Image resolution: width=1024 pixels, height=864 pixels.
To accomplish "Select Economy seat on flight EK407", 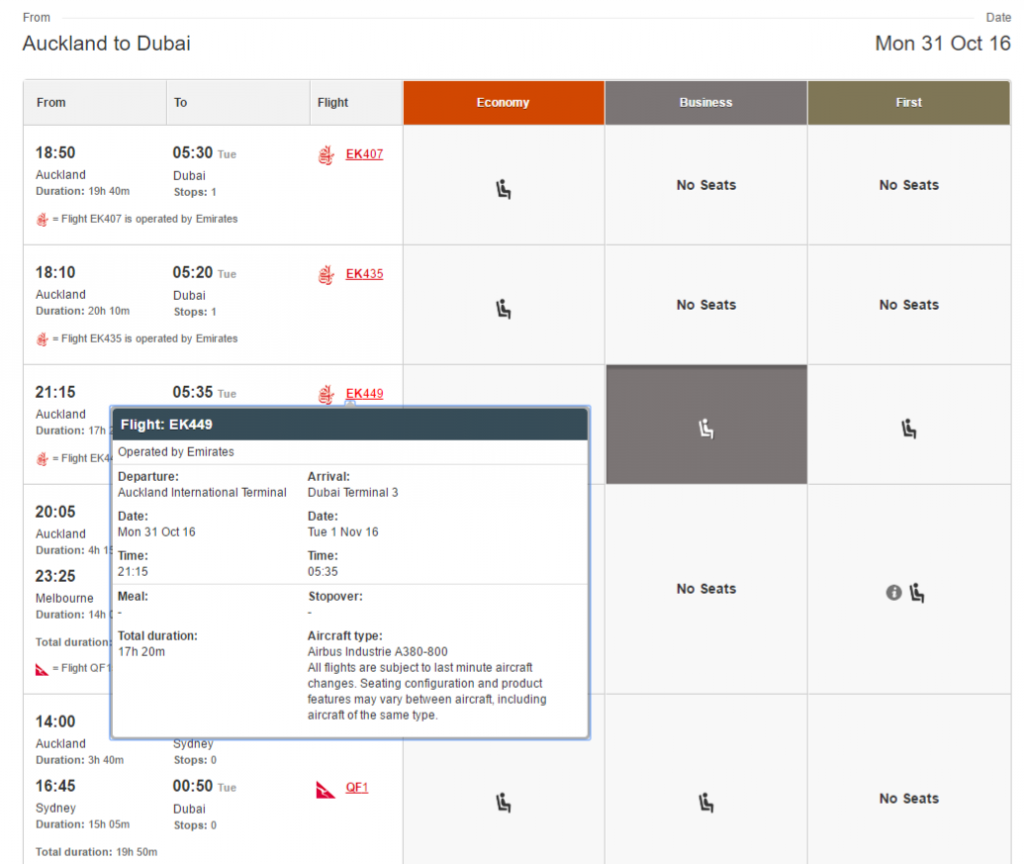I will [503, 189].
